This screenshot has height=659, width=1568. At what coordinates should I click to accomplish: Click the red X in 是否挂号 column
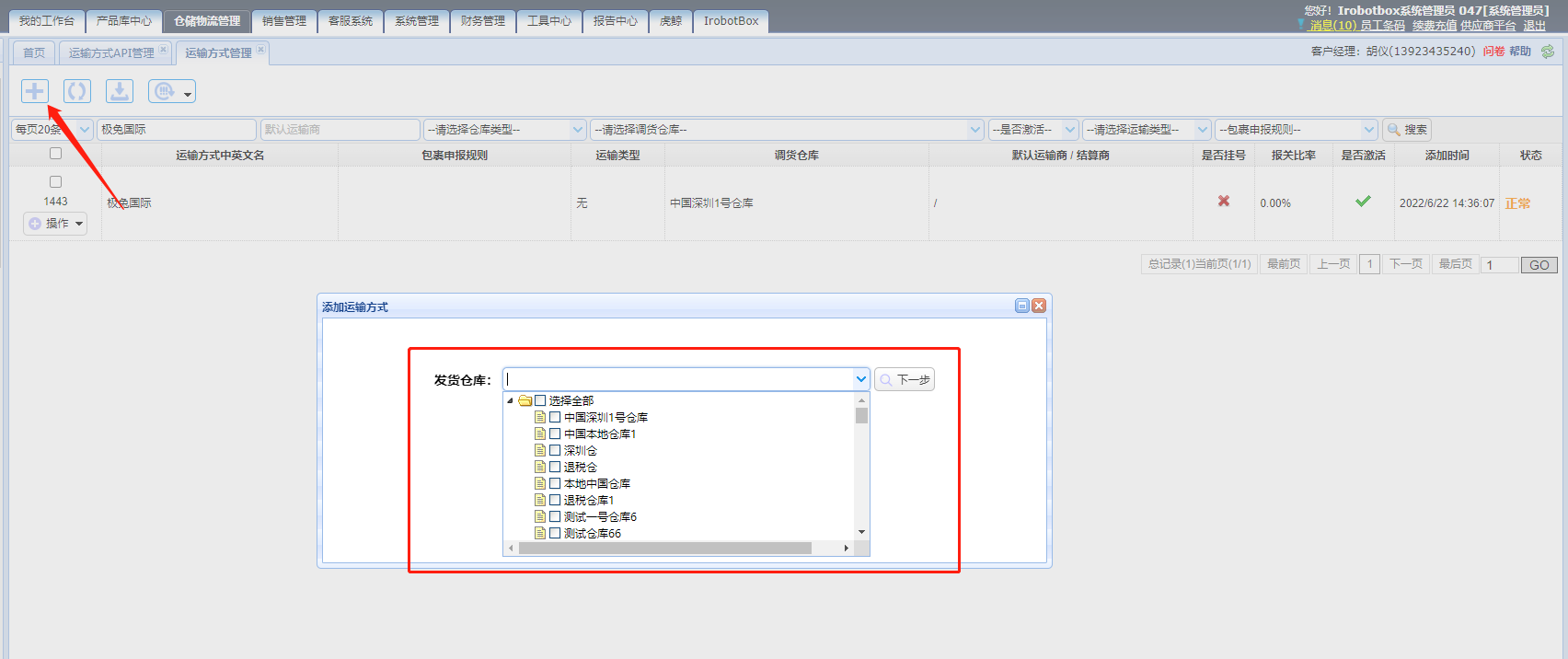click(x=1224, y=201)
